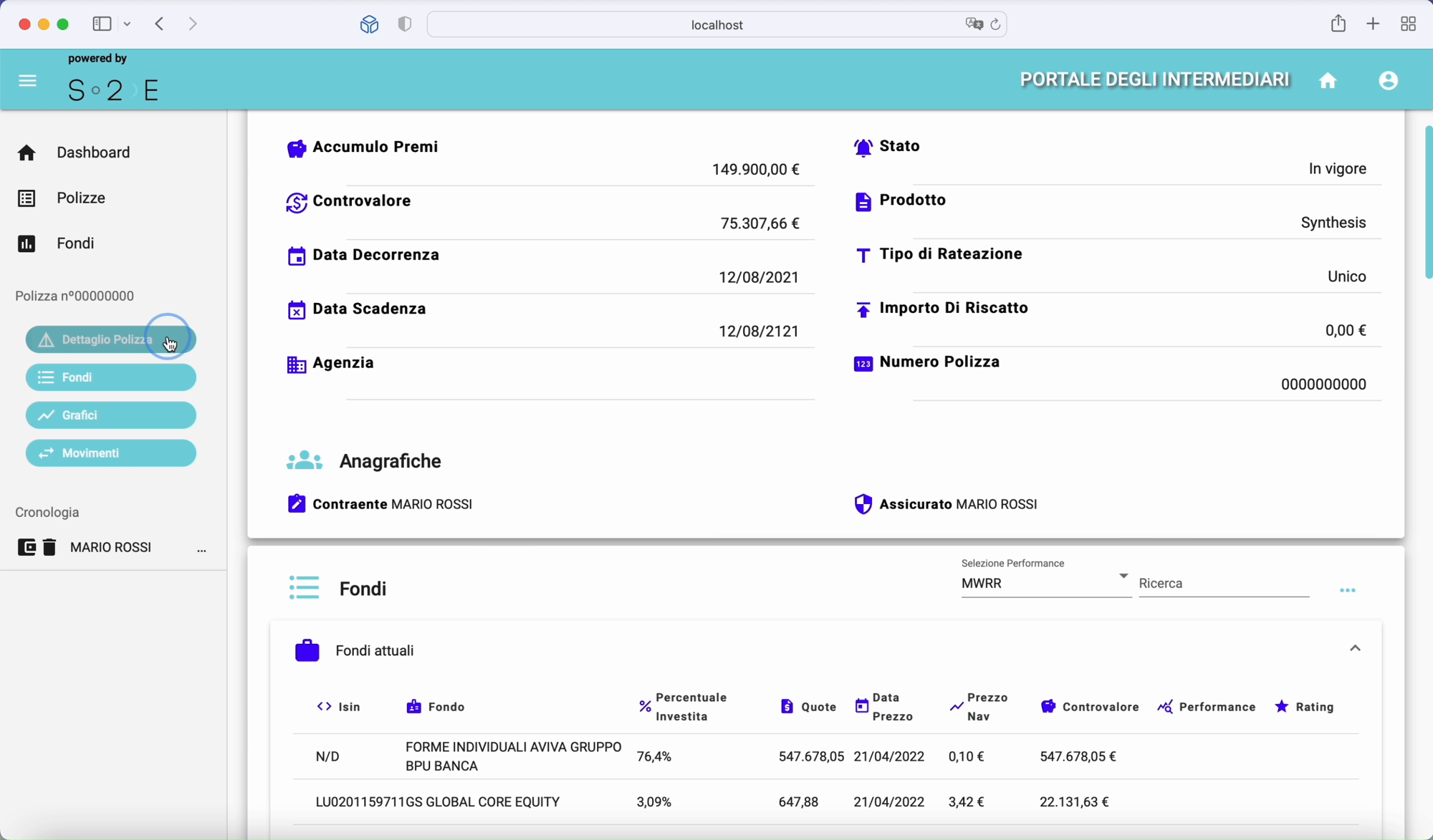Image resolution: width=1433 pixels, height=840 pixels.
Task: Click the Movimenti button
Action: pyautogui.click(x=111, y=453)
